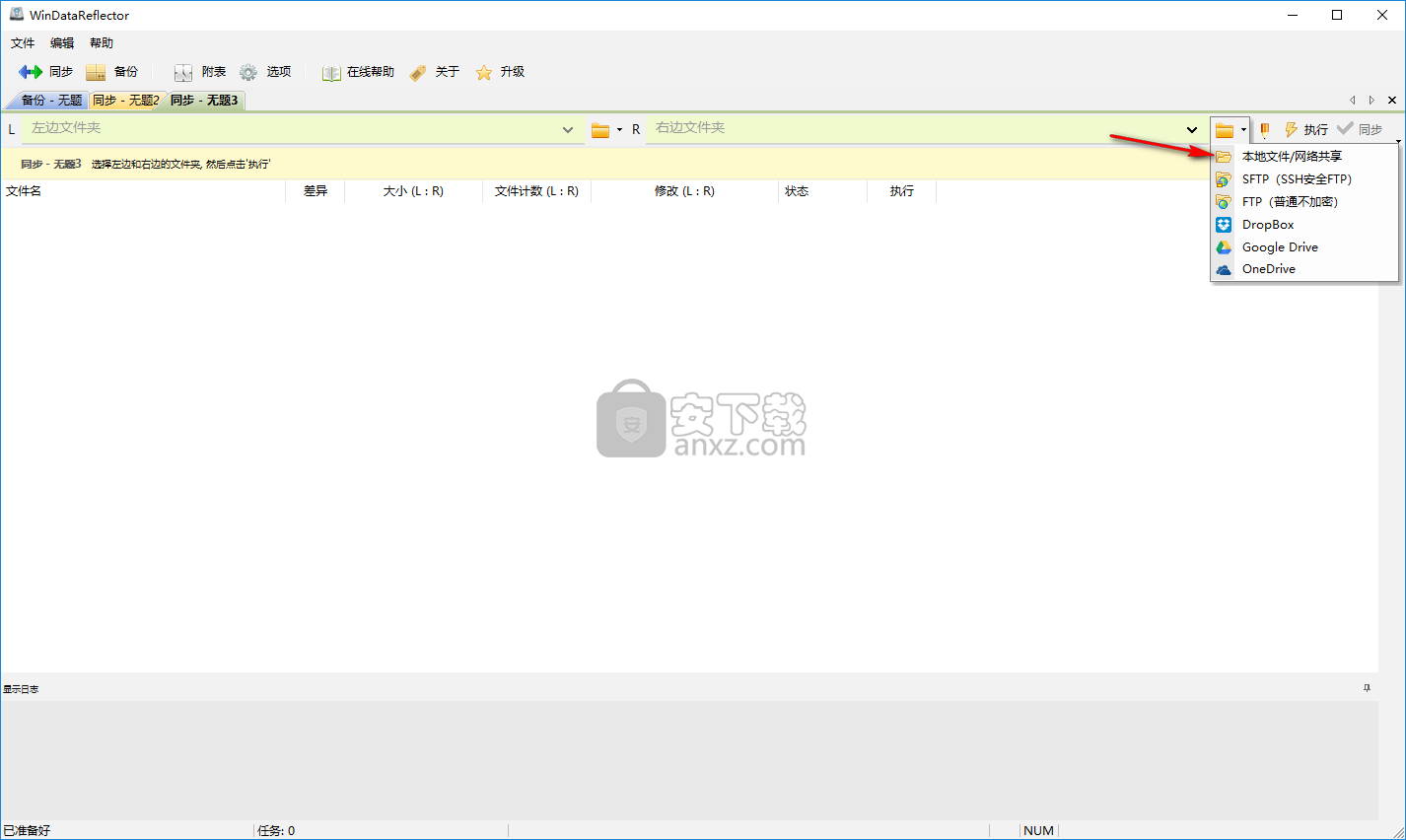Maximize the WinDataReflector window
This screenshot has width=1406, height=840.
[1337, 15]
